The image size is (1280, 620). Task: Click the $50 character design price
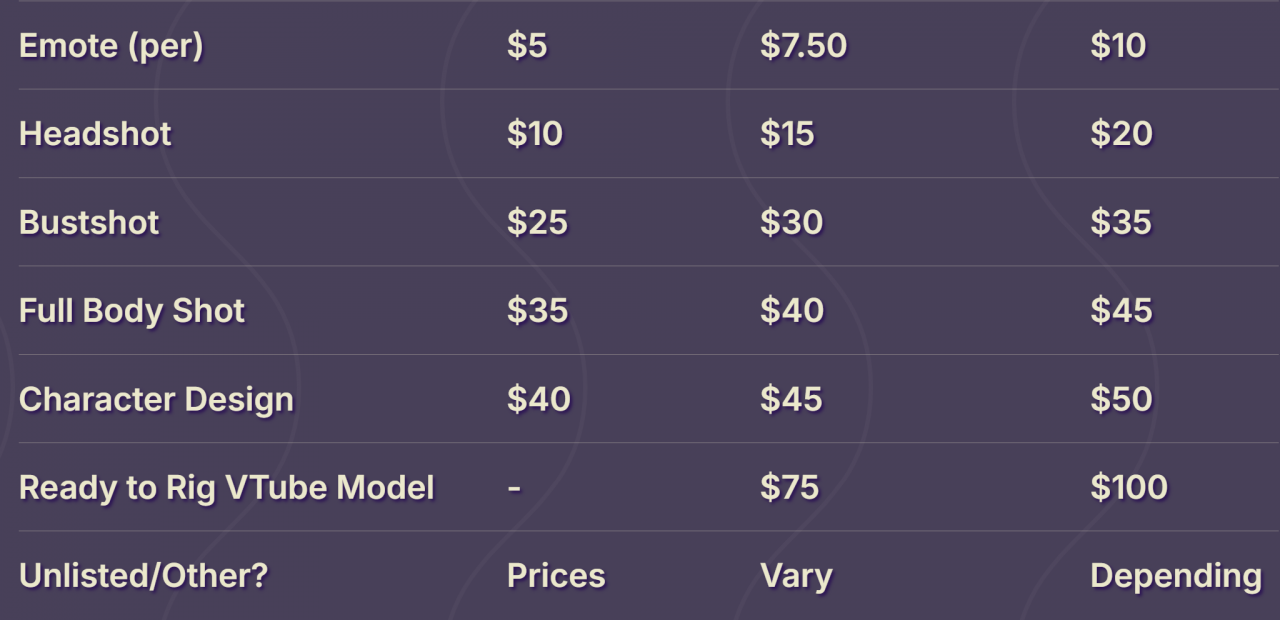[x=1122, y=399]
